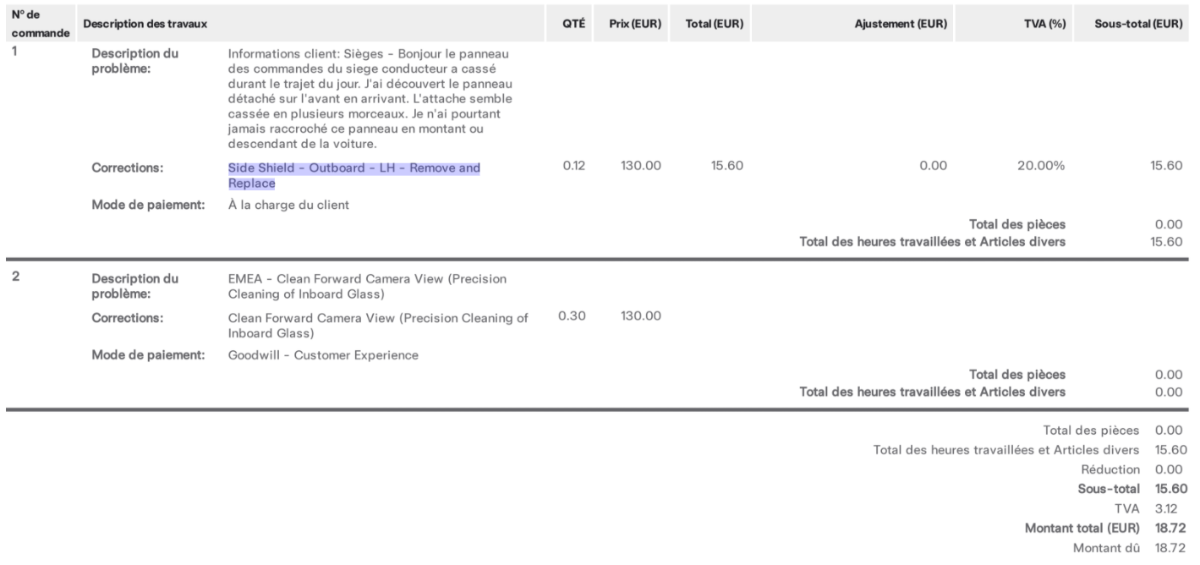Click the 0.12 quantity value
Viewport: 1200px width, 565px height.
[573, 167]
